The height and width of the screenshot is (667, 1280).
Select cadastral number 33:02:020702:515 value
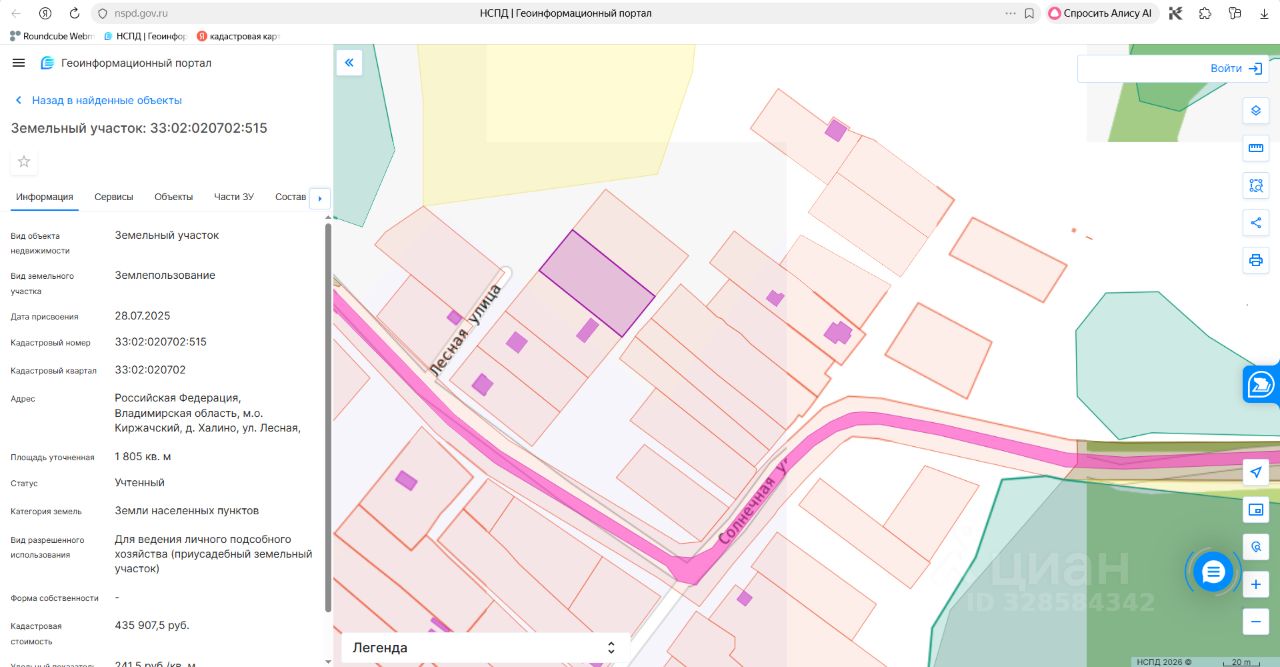[161, 342]
